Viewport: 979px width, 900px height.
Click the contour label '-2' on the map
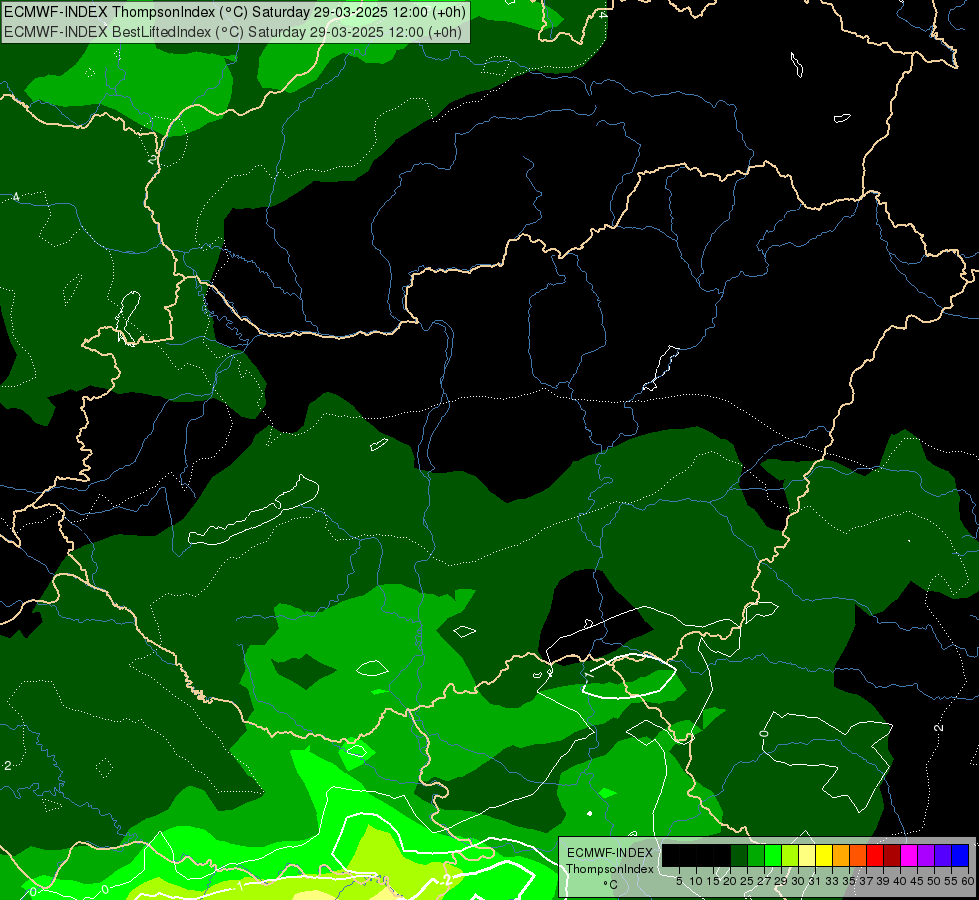point(446,879)
